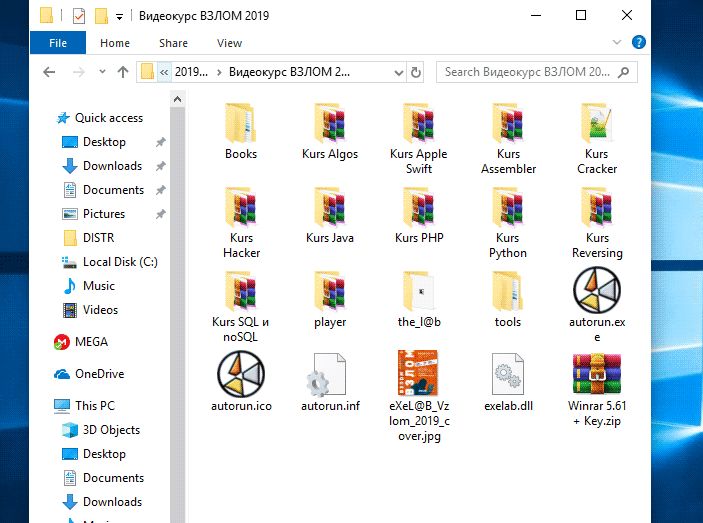Open address bar history dropdown
This screenshot has width=703, height=523.
pos(398,72)
